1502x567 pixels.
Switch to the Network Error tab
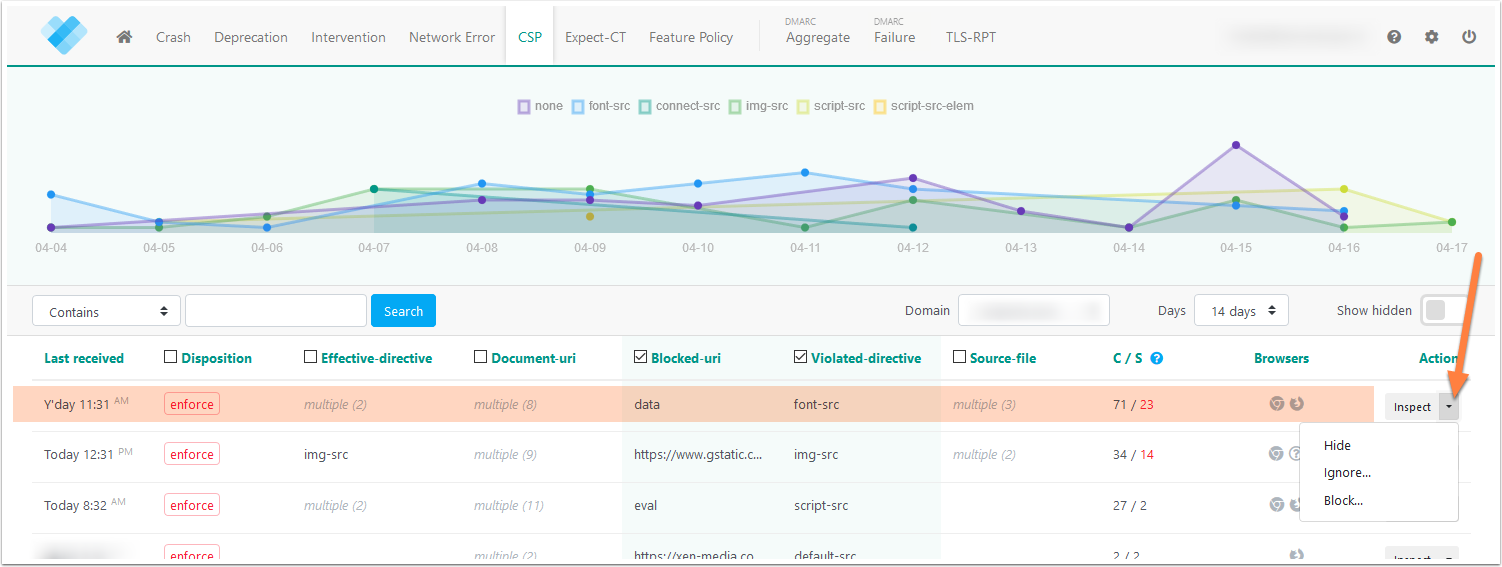tap(451, 37)
